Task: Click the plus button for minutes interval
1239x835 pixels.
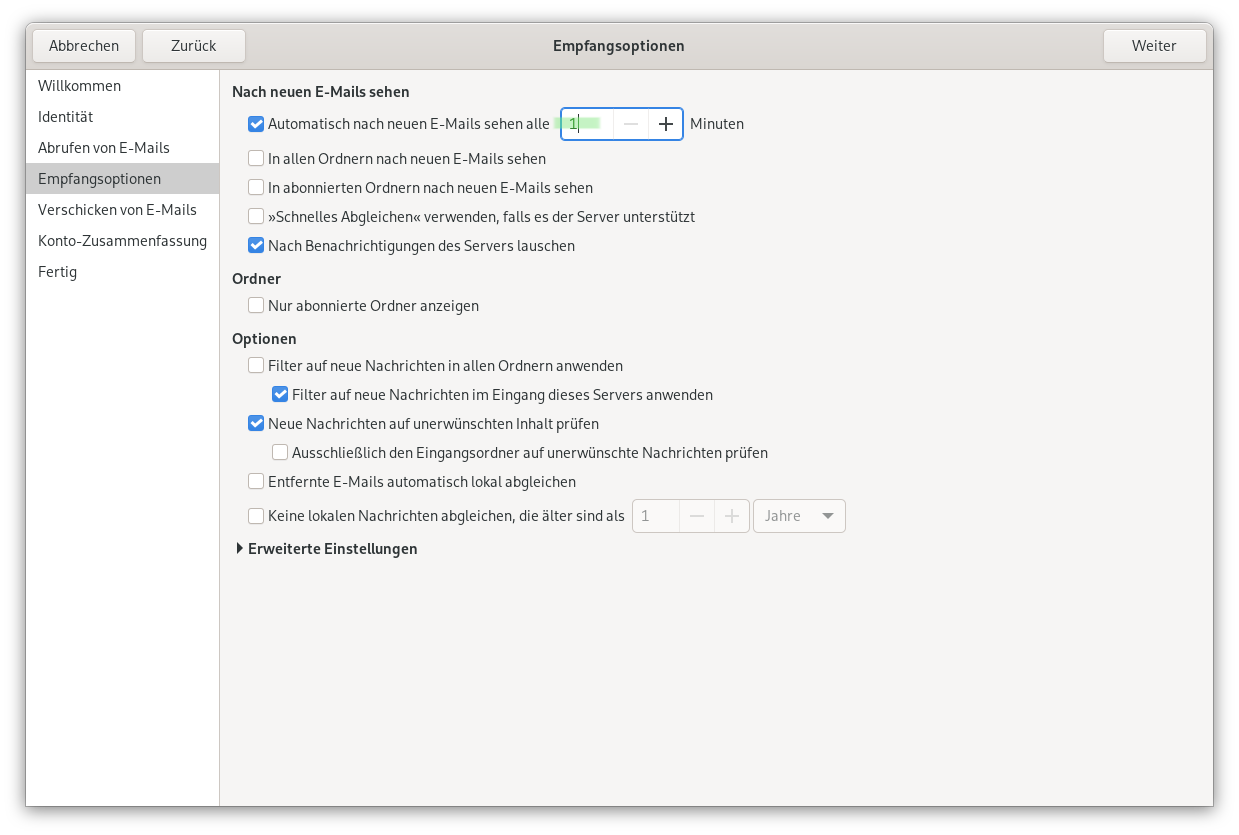Action: [666, 124]
